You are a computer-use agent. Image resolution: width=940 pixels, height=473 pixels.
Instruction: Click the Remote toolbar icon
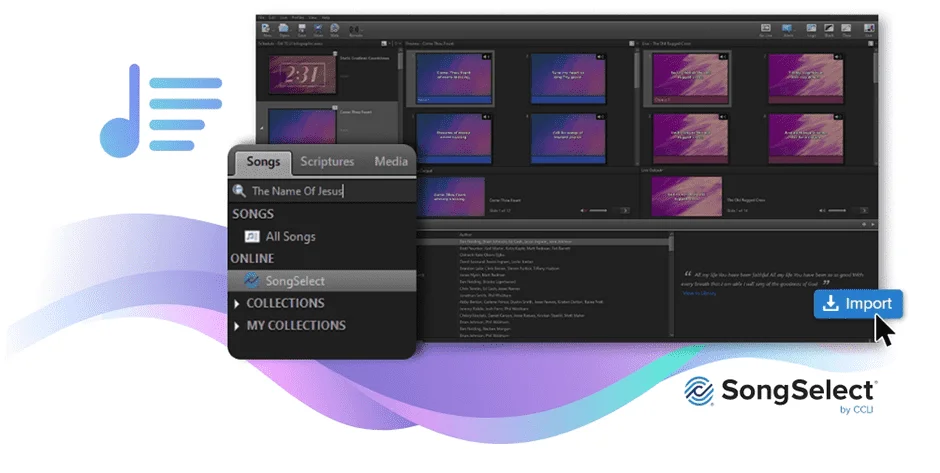pos(355,30)
